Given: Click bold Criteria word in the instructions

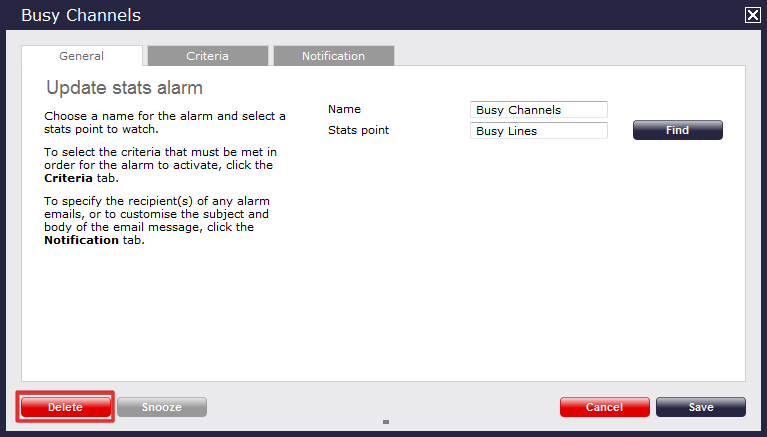Looking at the screenshot, I should click(x=69, y=178).
